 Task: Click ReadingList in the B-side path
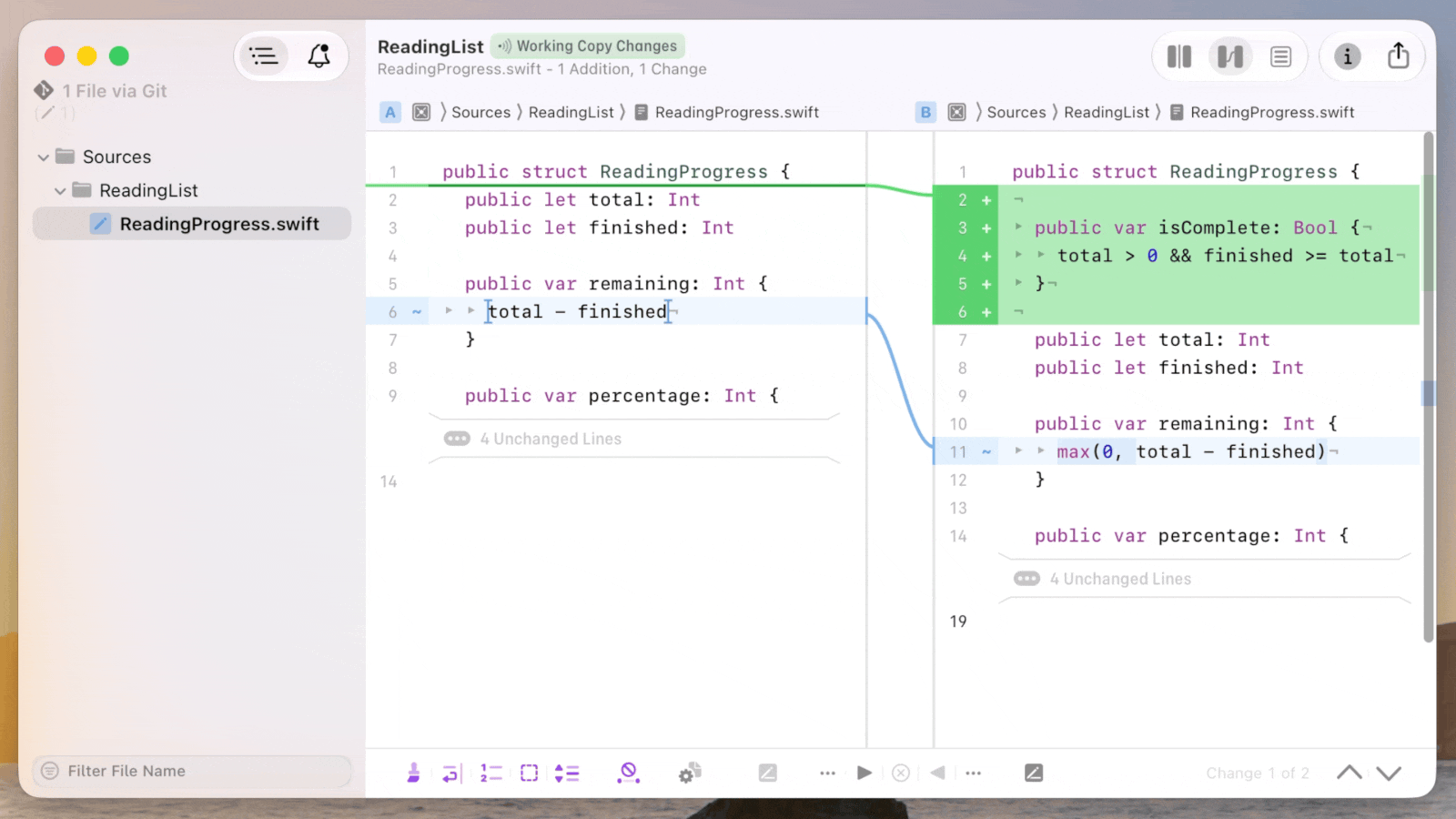pos(1107,112)
